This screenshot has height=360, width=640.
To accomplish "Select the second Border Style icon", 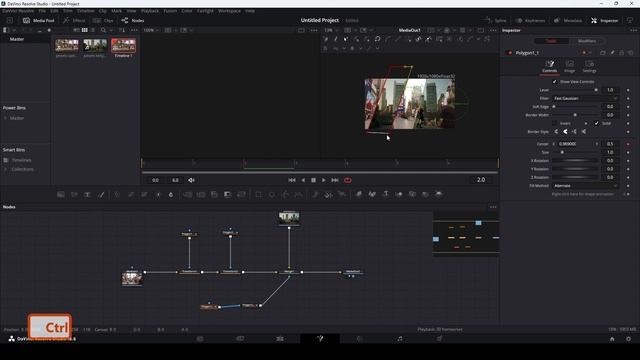I will point(565,132).
